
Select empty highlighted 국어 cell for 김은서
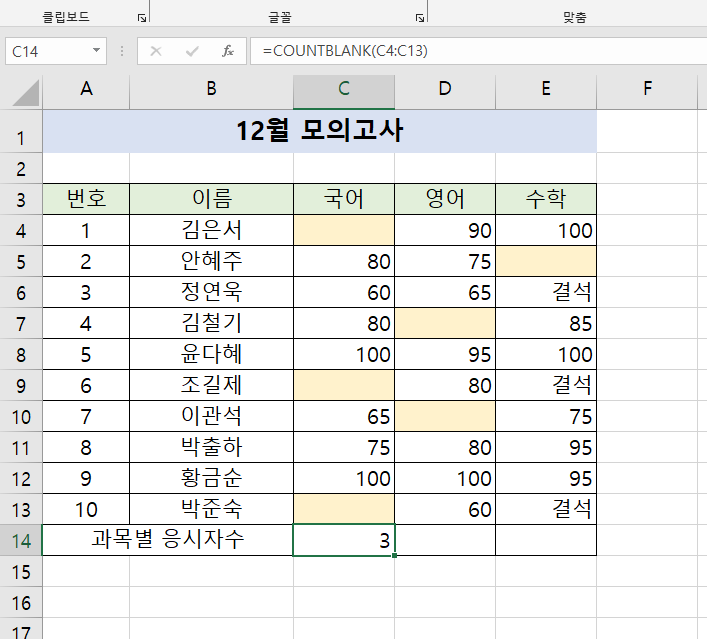coord(344,230)
